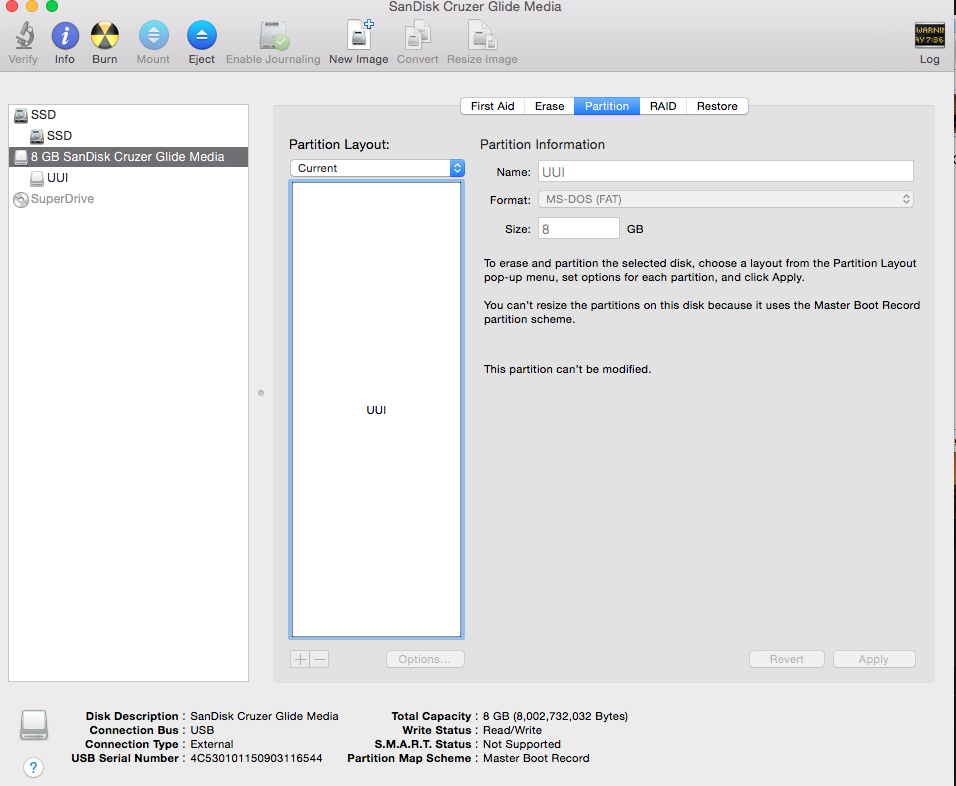
Task: Select 8 GB SanDisk Cruzer Glide Media
Action: [128, 157]
